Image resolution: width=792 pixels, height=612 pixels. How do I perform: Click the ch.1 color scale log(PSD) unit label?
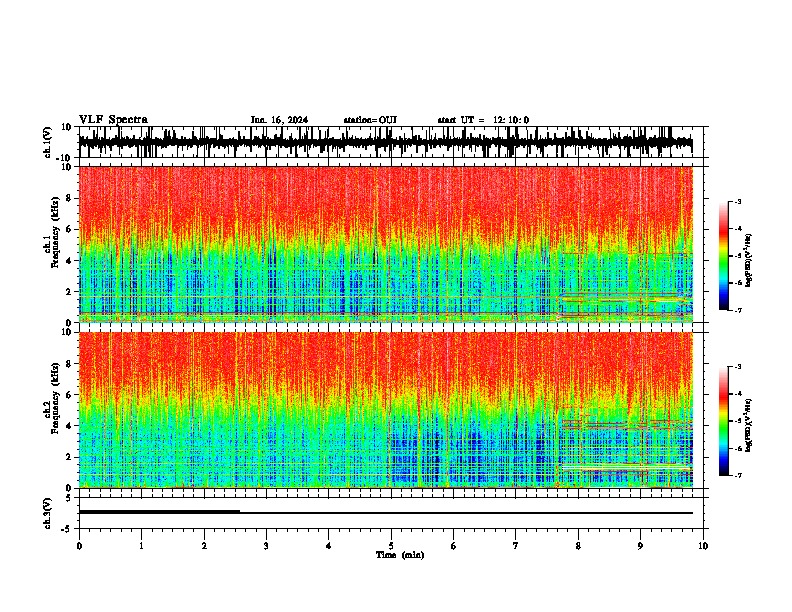(749, 260)
